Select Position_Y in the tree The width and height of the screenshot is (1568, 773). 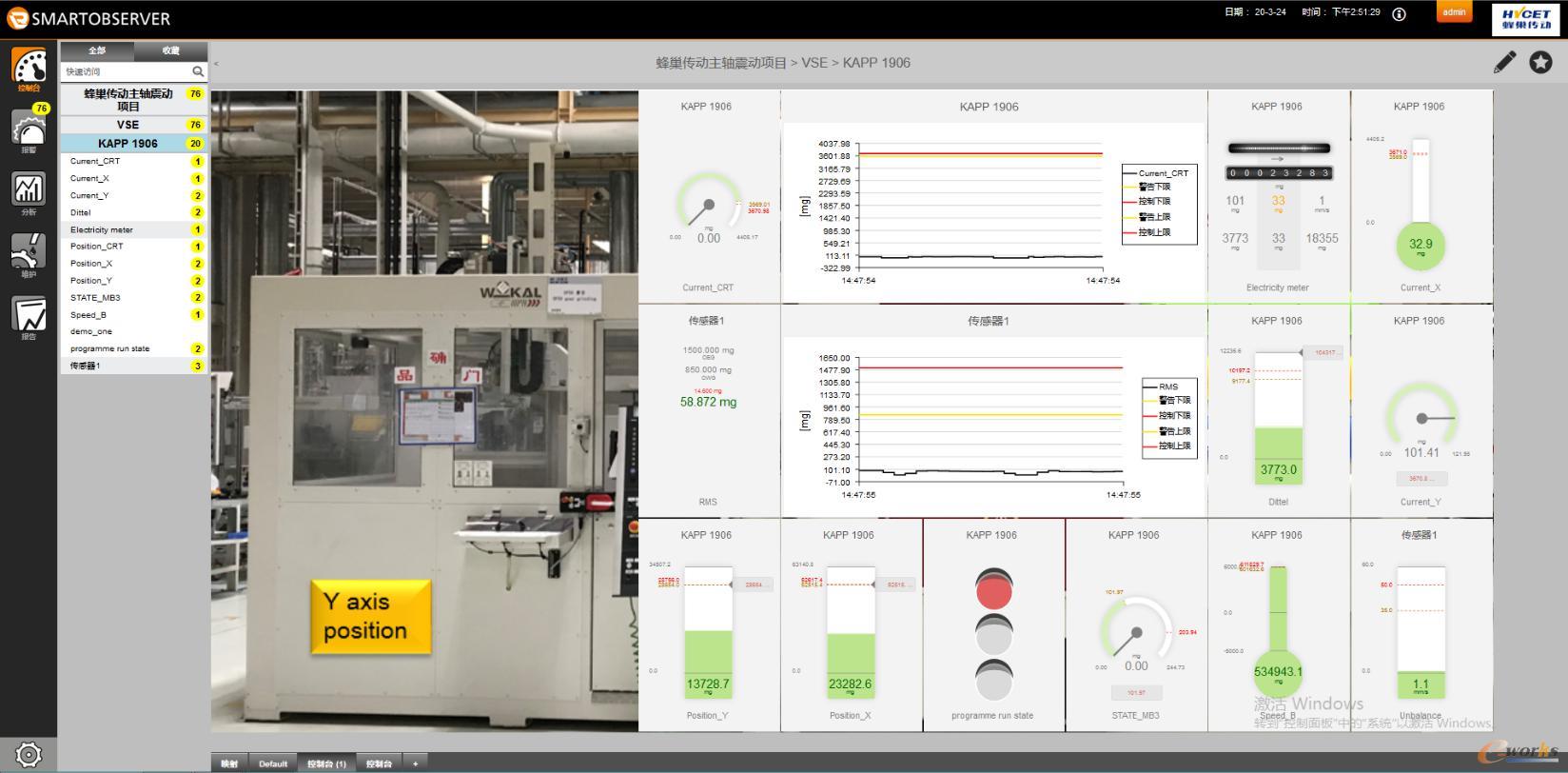click(134, 281)
